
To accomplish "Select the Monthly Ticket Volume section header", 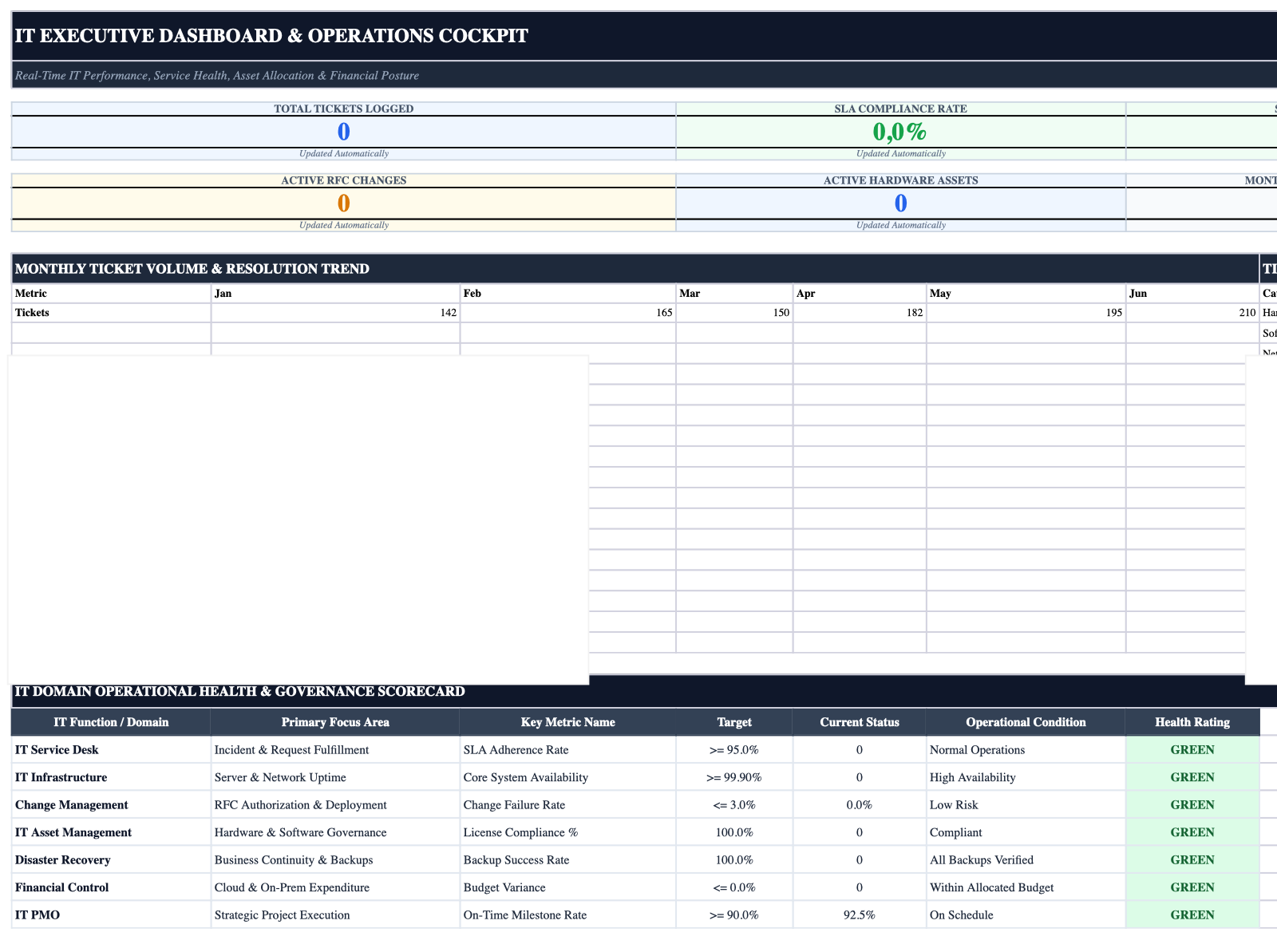I will click(x=635, y=269).
